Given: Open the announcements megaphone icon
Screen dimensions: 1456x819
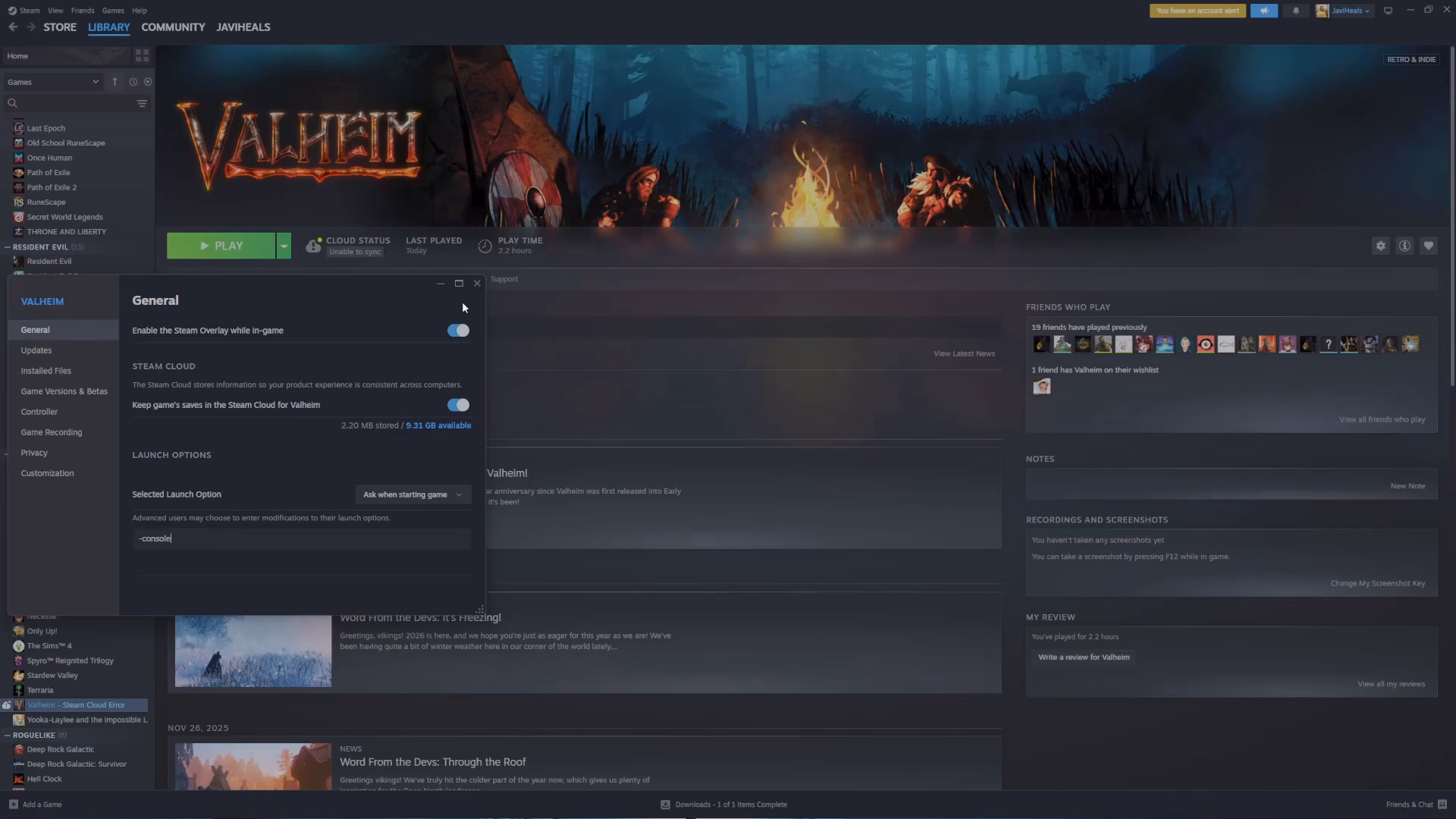Looking at the screenshot, I should [1264, 11].
